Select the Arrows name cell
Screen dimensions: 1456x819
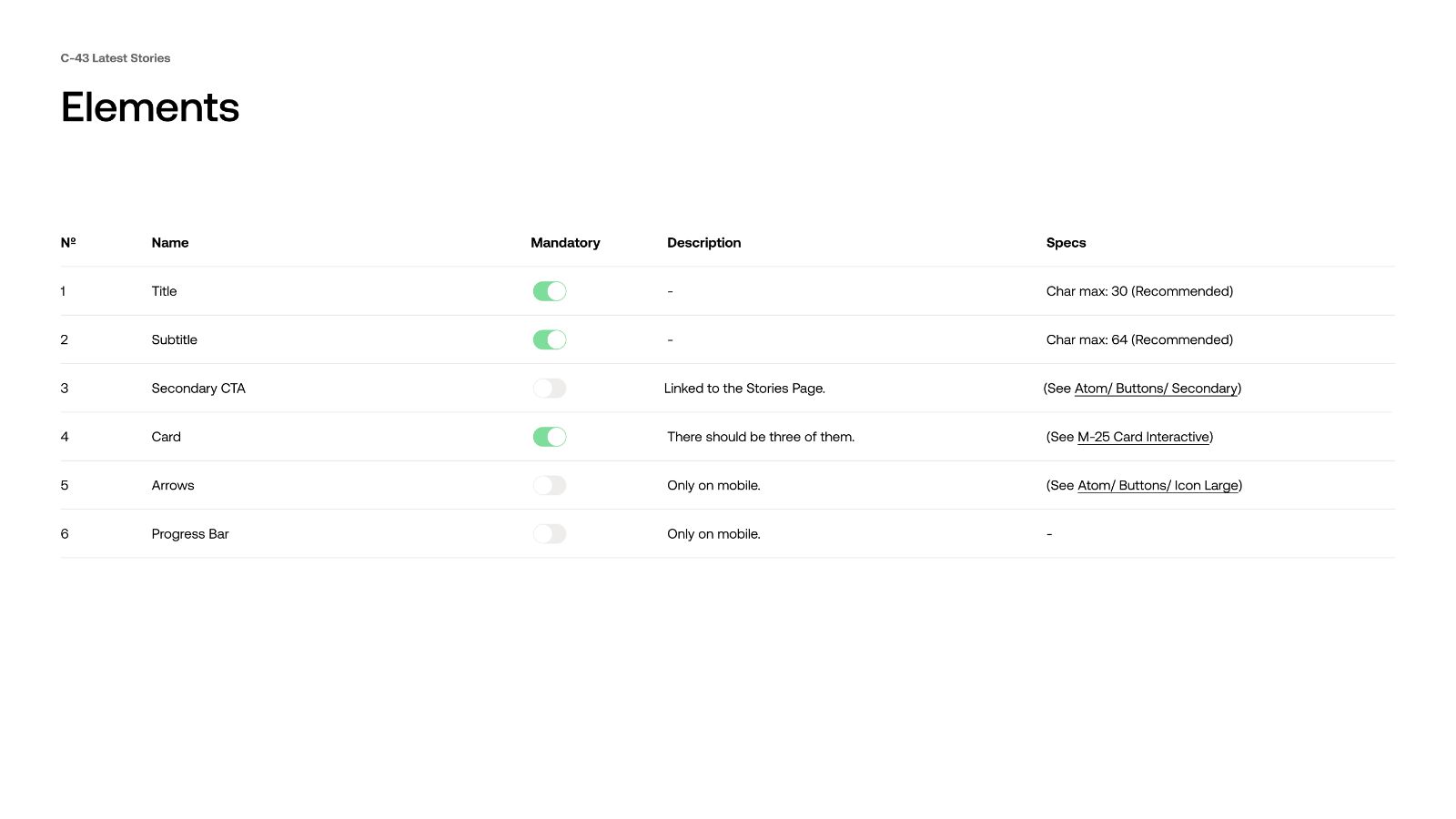173,485
